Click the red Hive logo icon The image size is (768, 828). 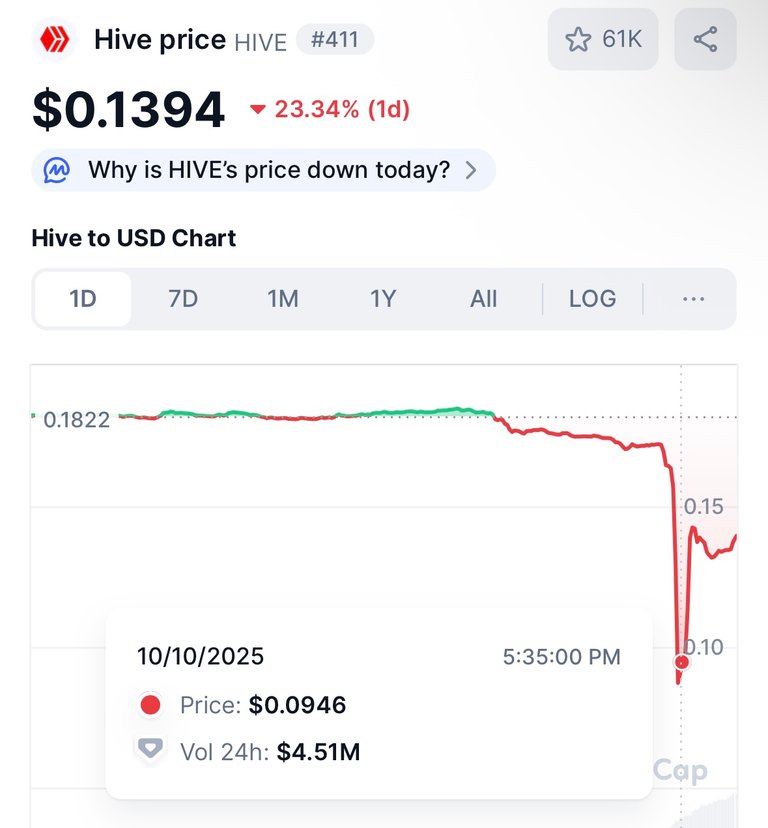tap(54, 40)
